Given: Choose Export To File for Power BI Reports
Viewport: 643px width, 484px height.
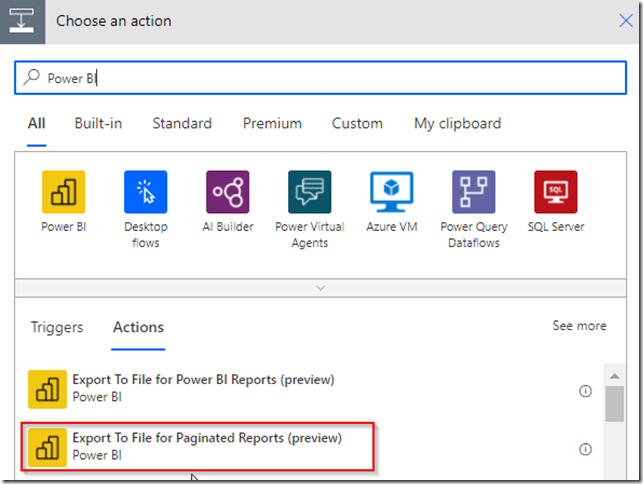Looking at the screenshot, I should coord(203,388).
